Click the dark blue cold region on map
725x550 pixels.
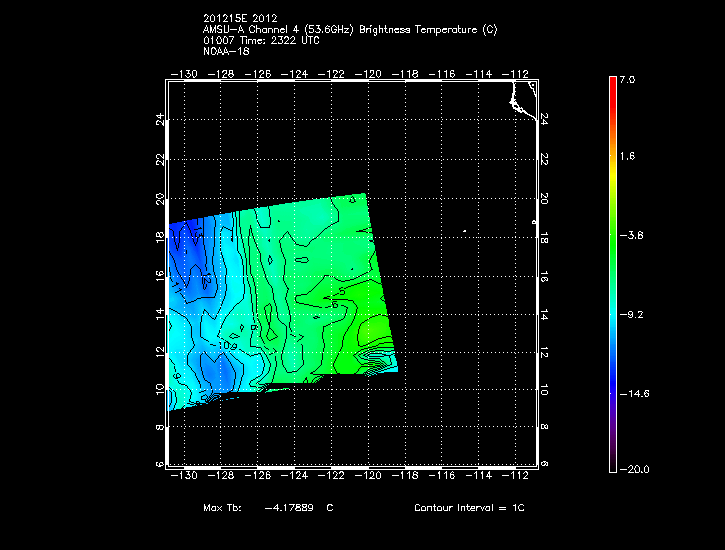(187, 240)
